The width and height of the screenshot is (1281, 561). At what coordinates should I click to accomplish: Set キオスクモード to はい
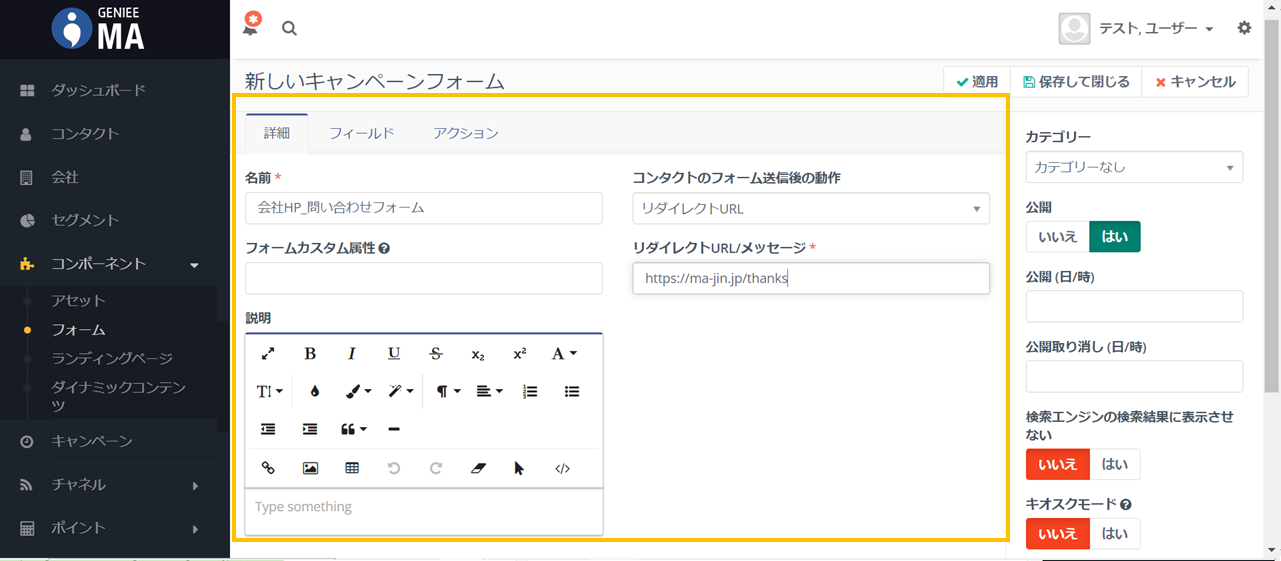tap(1114, 534)
